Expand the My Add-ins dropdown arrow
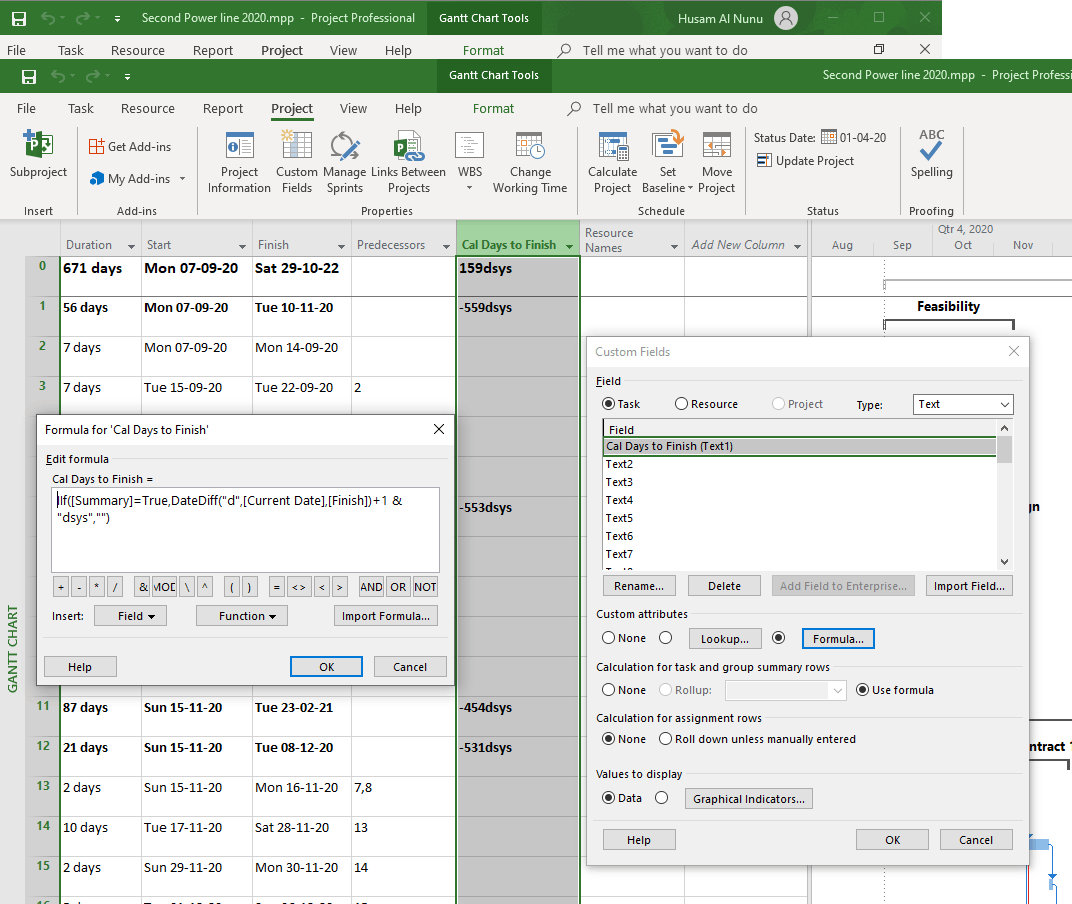The height and width of the screenshot is (904, 1072). pos(183,178)
